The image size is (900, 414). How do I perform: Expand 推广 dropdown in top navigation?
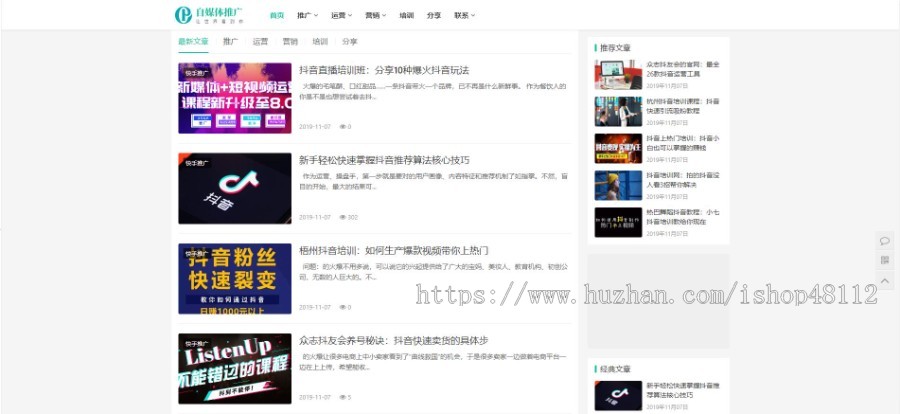[x=308, y=16]
